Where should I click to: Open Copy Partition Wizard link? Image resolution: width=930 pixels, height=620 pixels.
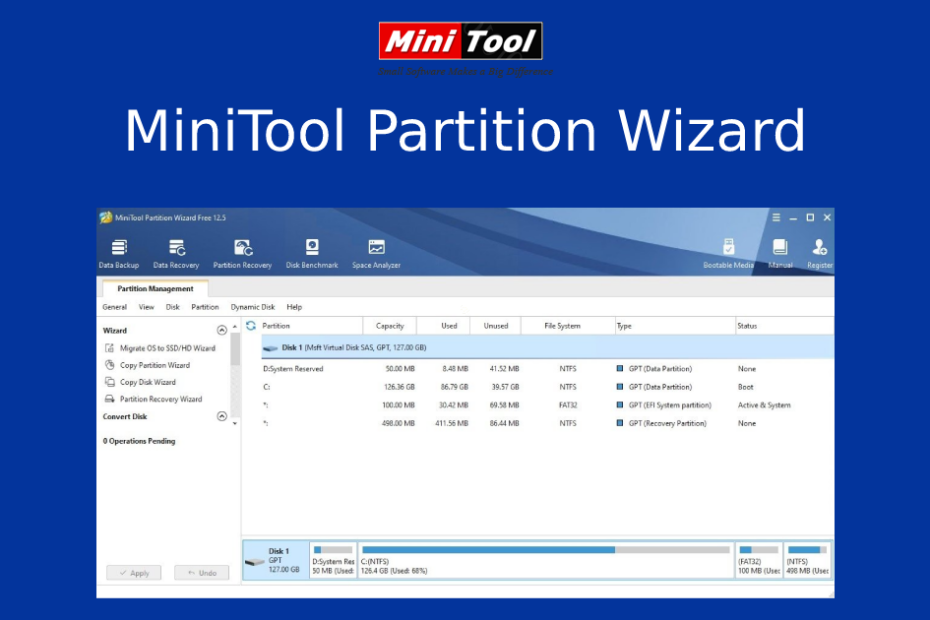pyautogui.click(x=155, y=365)
